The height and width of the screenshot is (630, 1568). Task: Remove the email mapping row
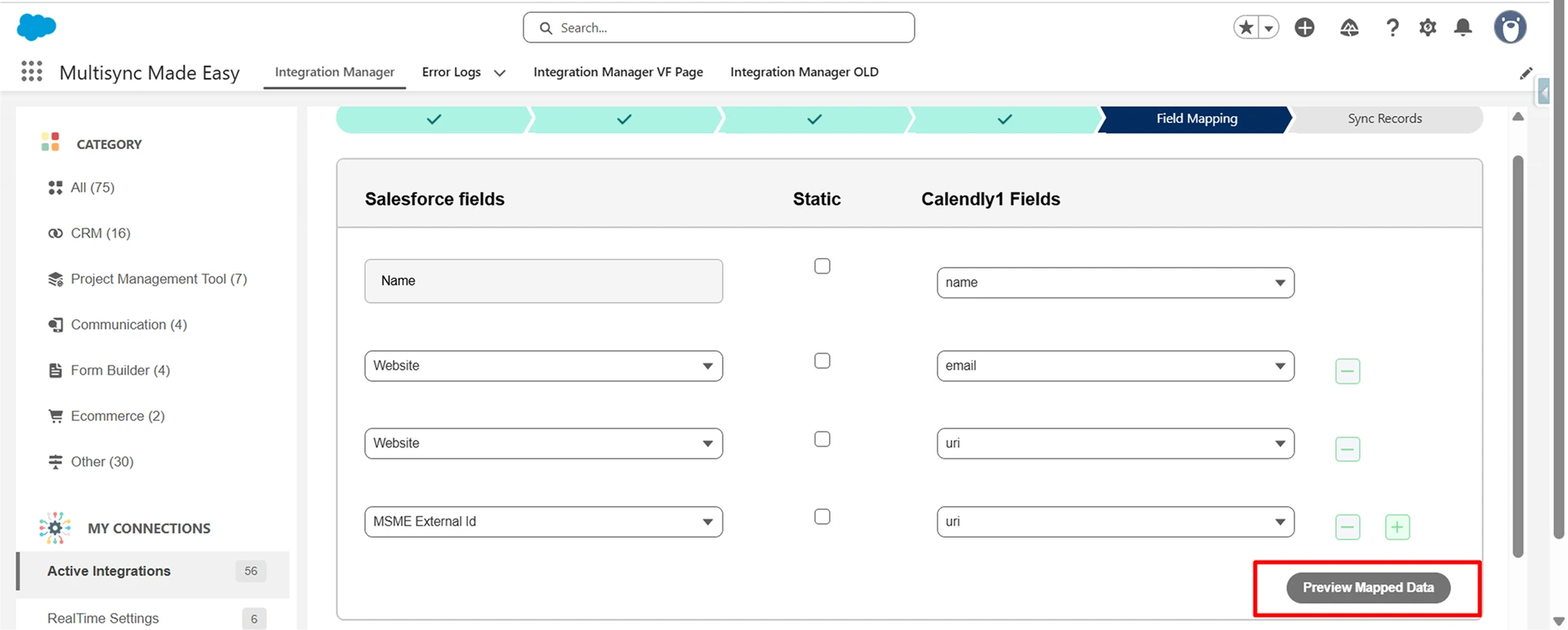pos(1347,371)
